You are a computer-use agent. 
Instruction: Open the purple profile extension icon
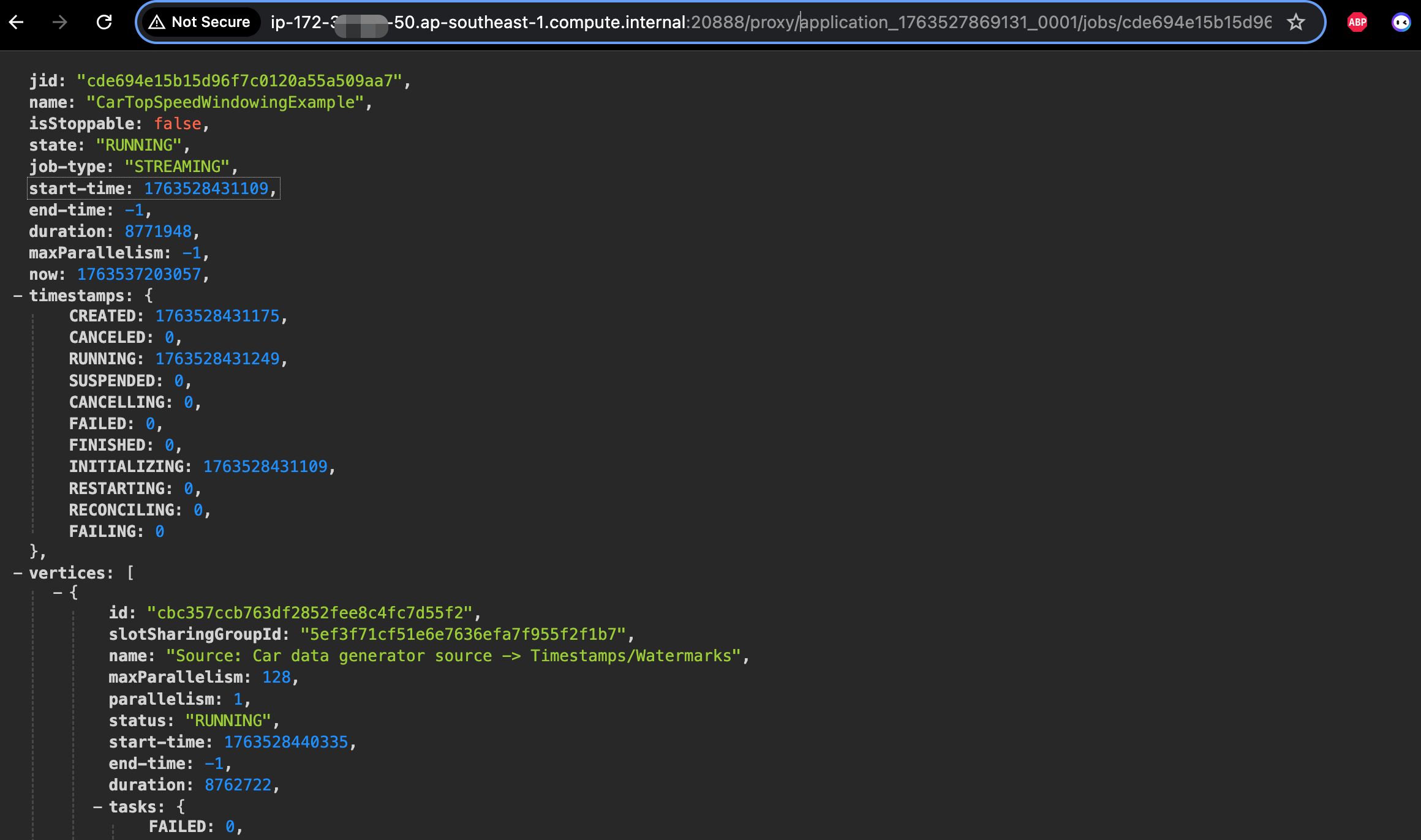click(1401, 23)
